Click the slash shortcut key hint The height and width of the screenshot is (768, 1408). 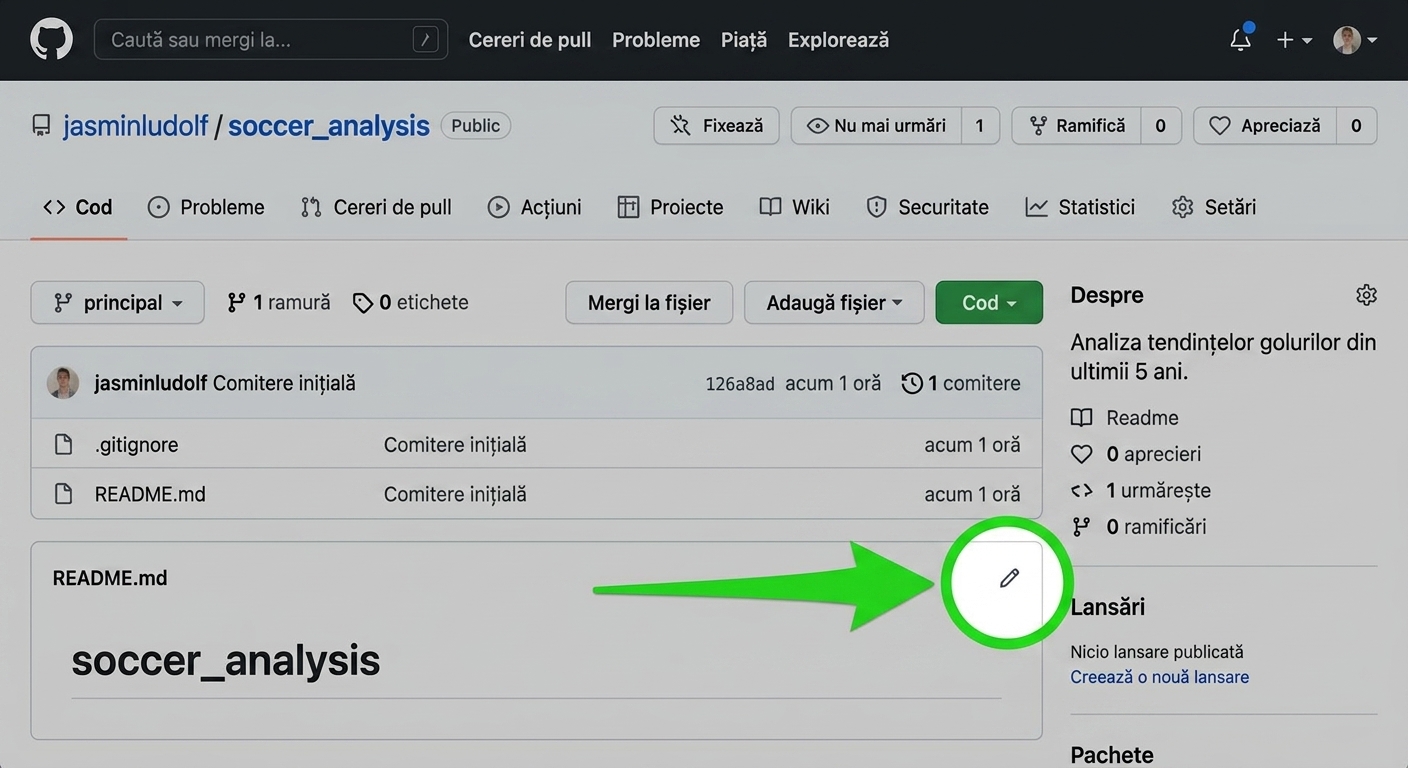pos(426,40)
